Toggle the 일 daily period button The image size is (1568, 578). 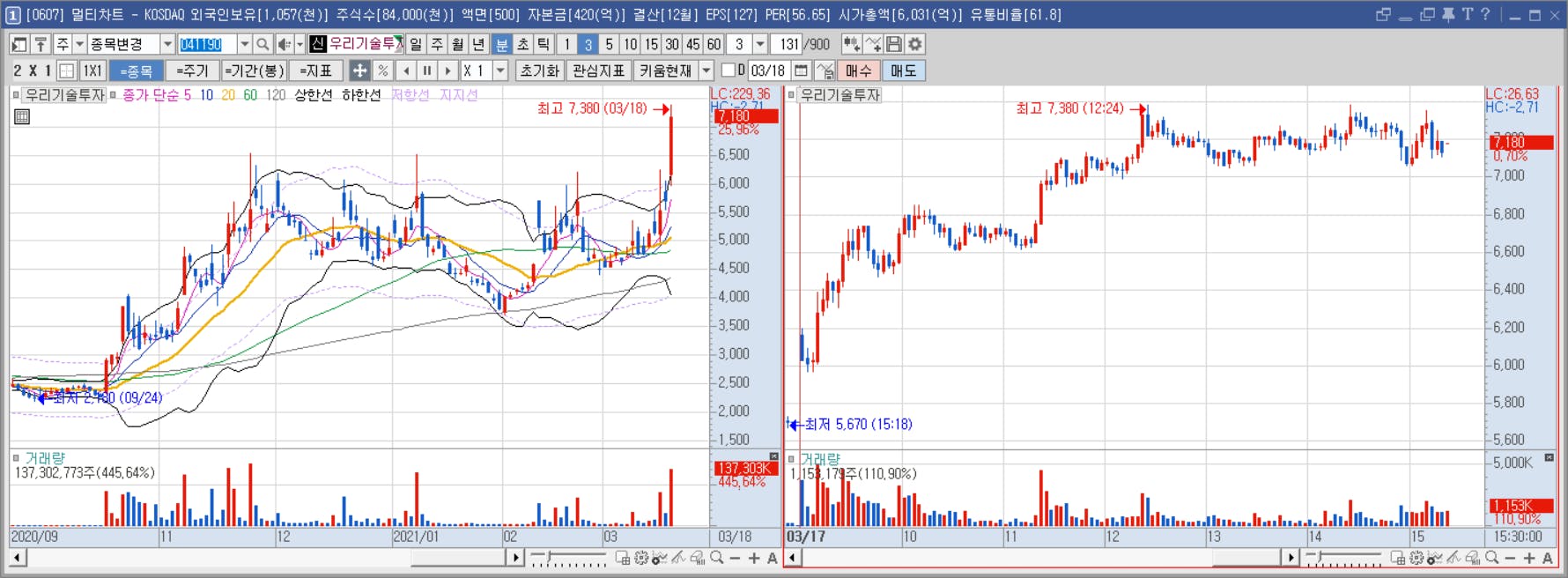coord(416,44)
